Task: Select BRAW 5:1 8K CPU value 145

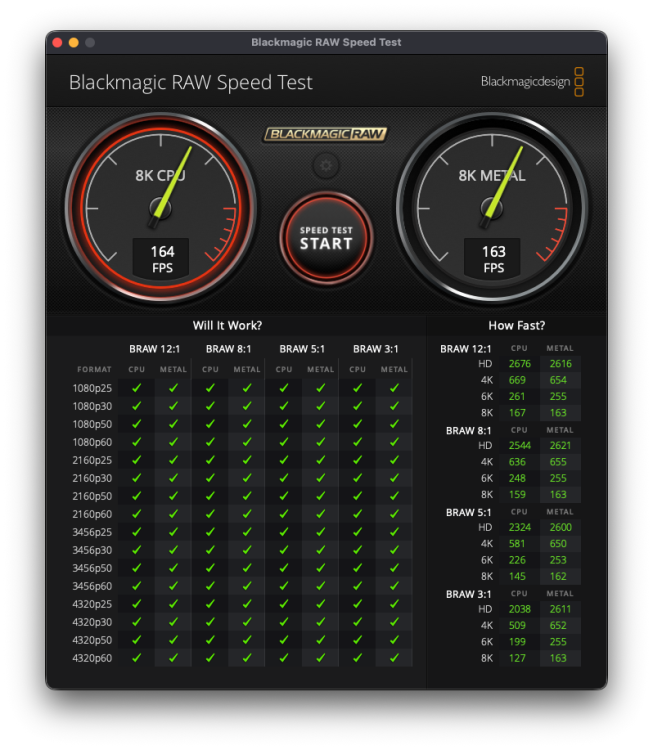Action: (x=517, y=576)
